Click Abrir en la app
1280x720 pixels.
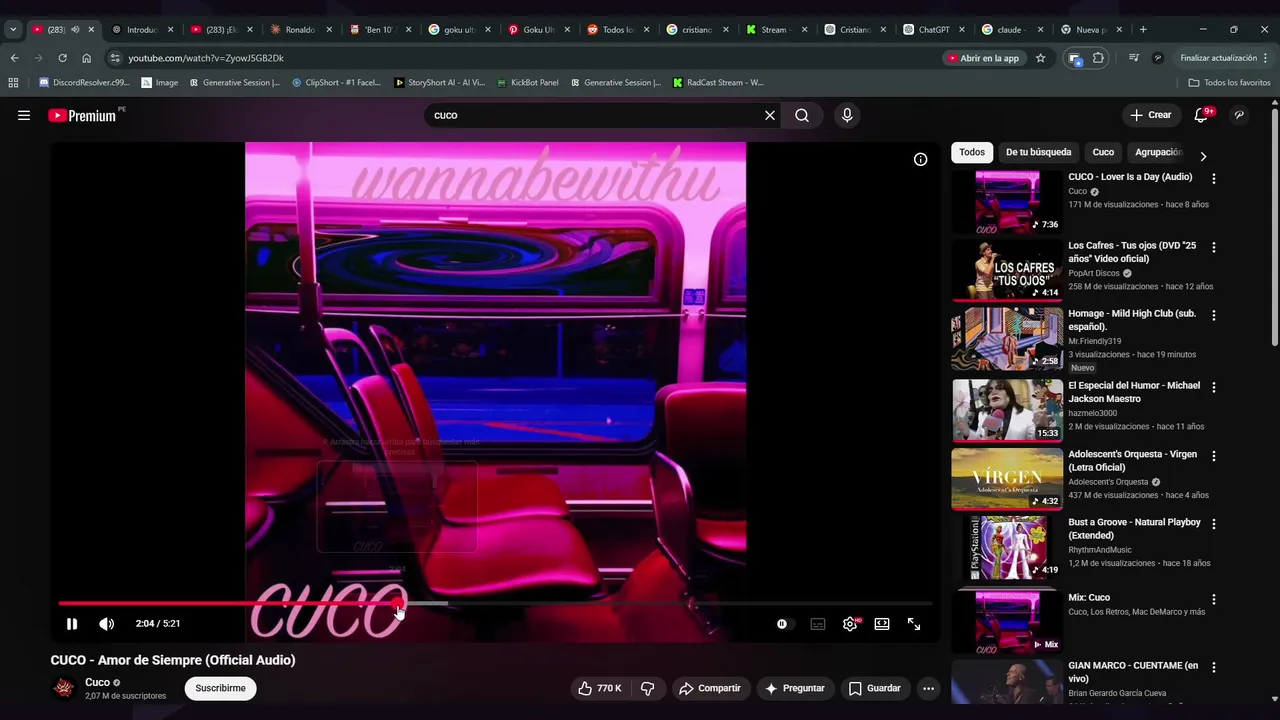983,58
